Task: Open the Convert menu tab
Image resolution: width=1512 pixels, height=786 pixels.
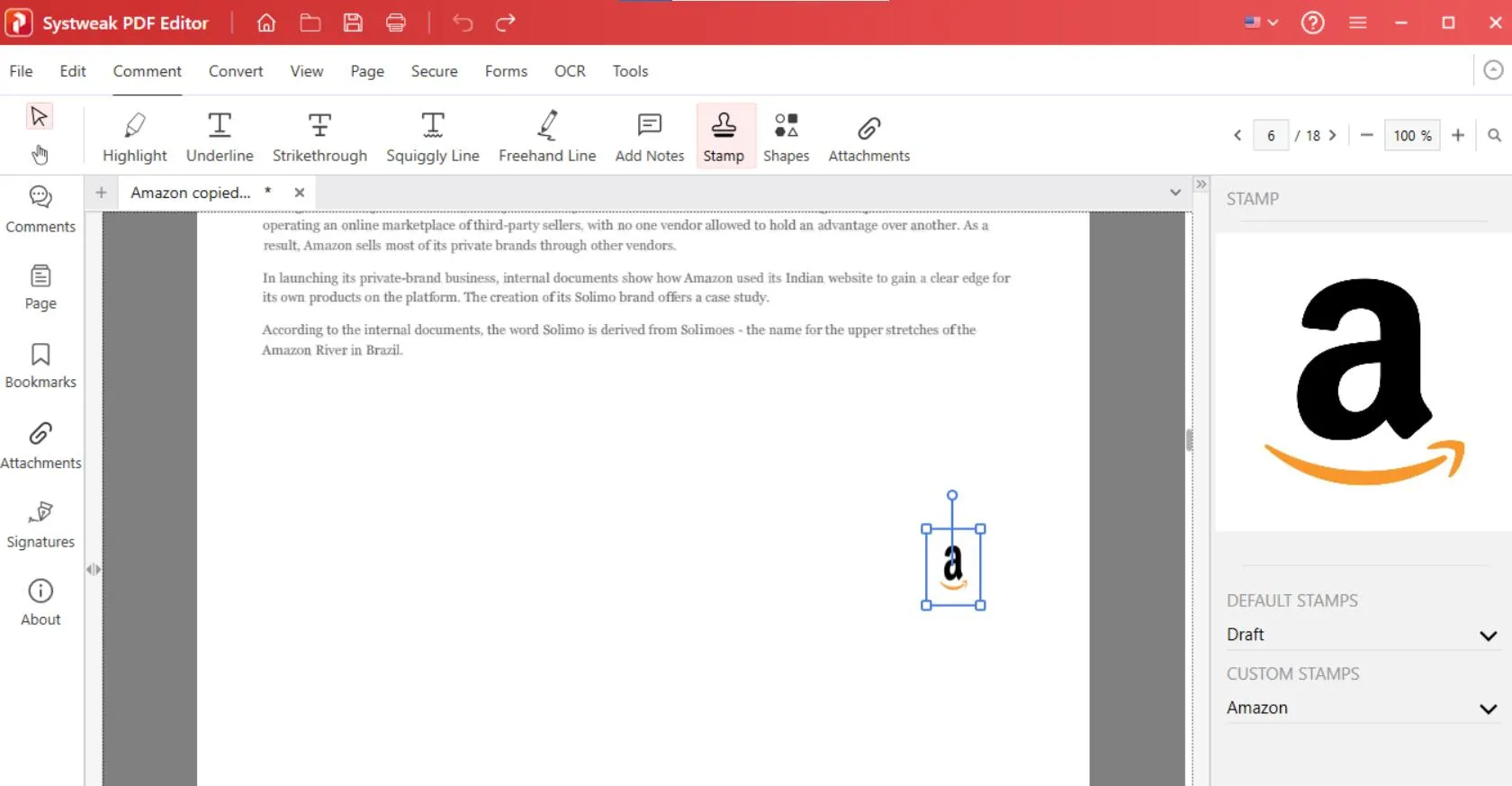Action: pyautogui.click(x=236, y=71)
